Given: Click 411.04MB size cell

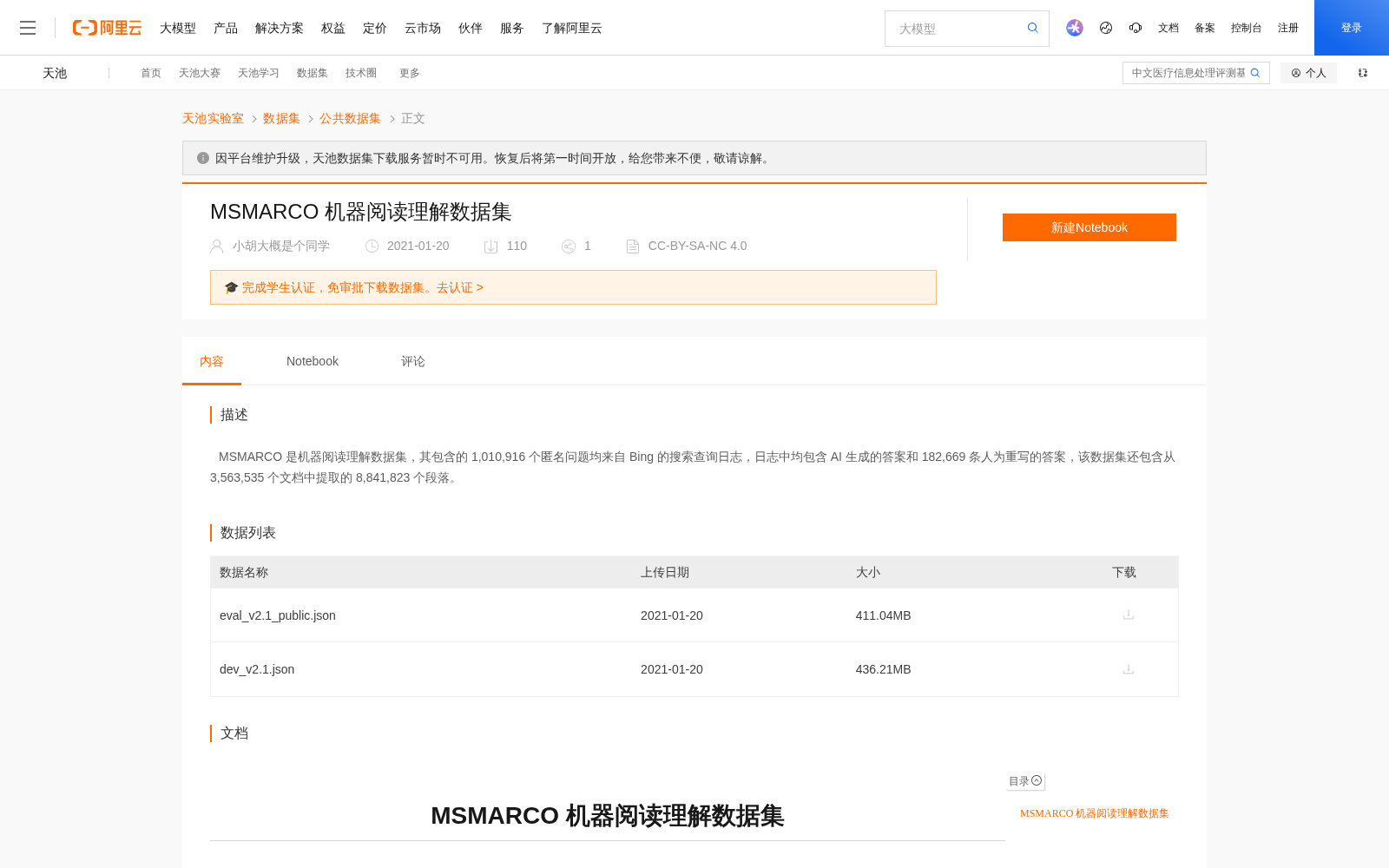Looking at the screenshot, I should coord(883,615).
